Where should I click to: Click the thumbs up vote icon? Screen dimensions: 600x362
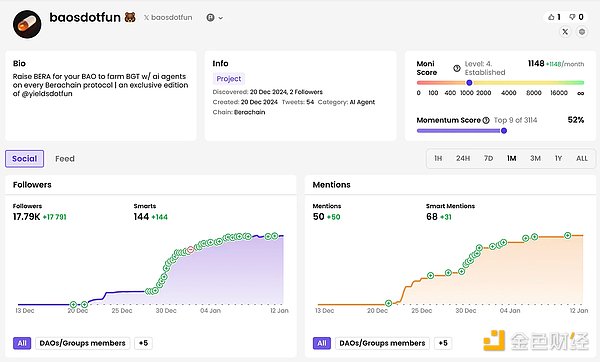[x=551, y=17]
